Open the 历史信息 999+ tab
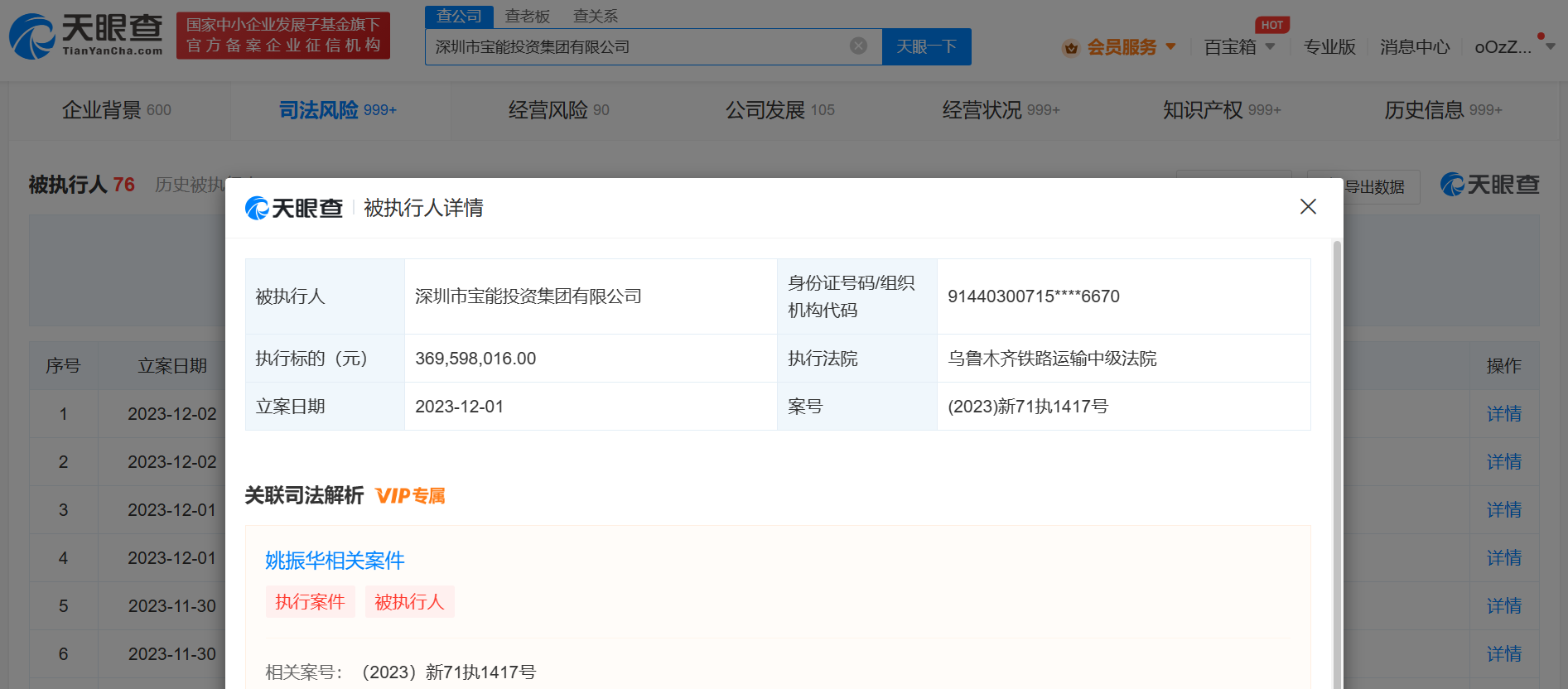Viewport: 1568px width, 689px height. (1443, 110)
